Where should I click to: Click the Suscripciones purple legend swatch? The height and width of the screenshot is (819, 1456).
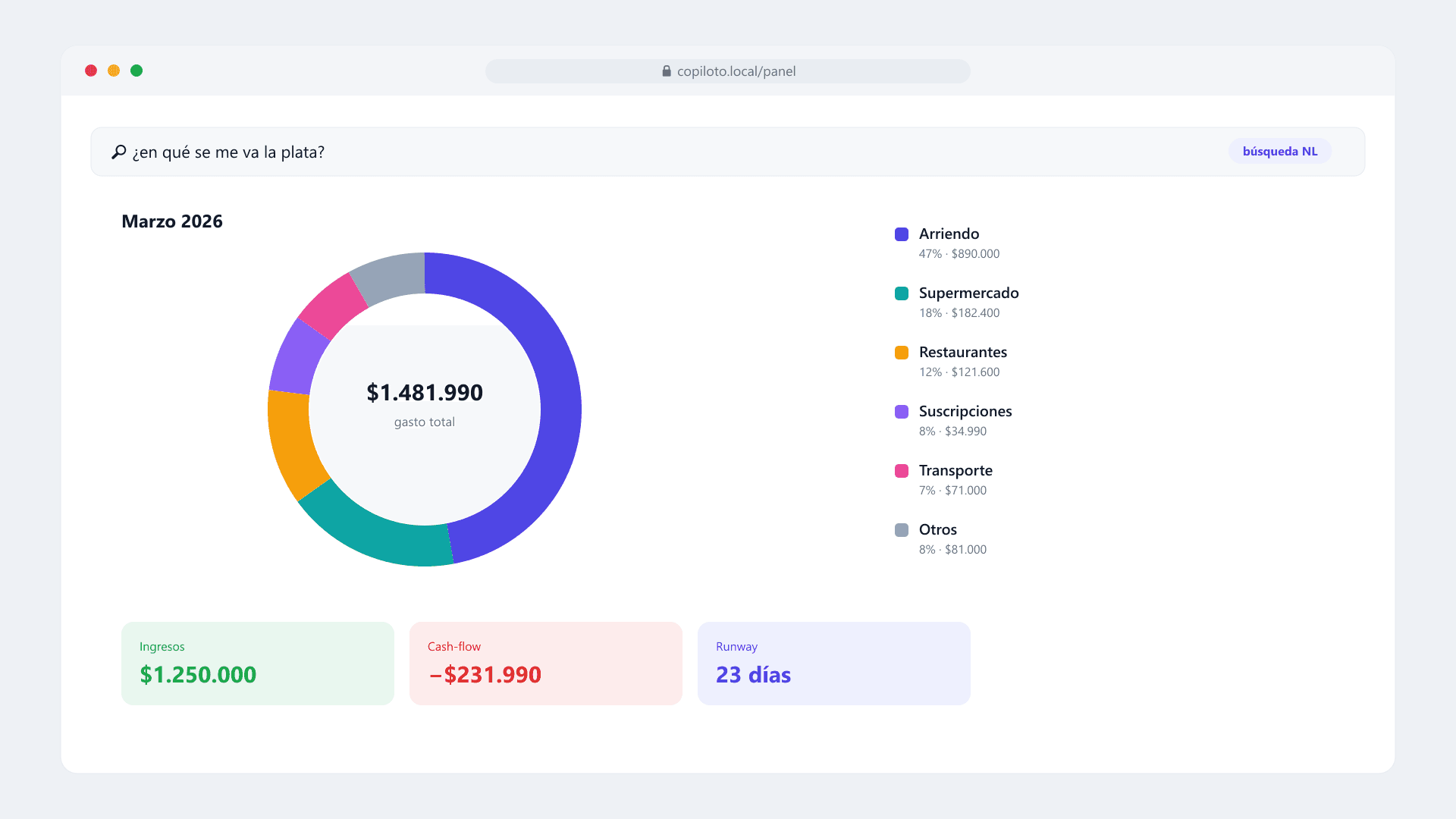point(902,412)
